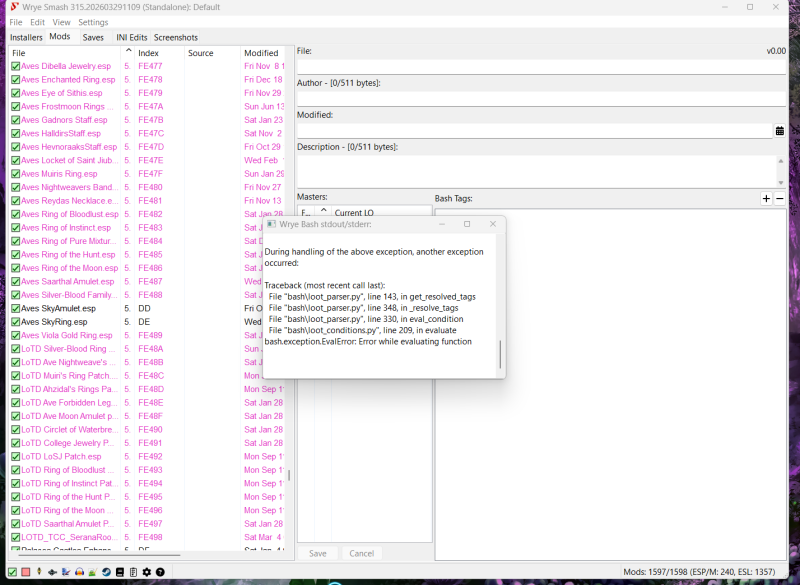
Task: Open the Doc Browser black book icon
Action: pyautogui.click(x=119, y=572)
